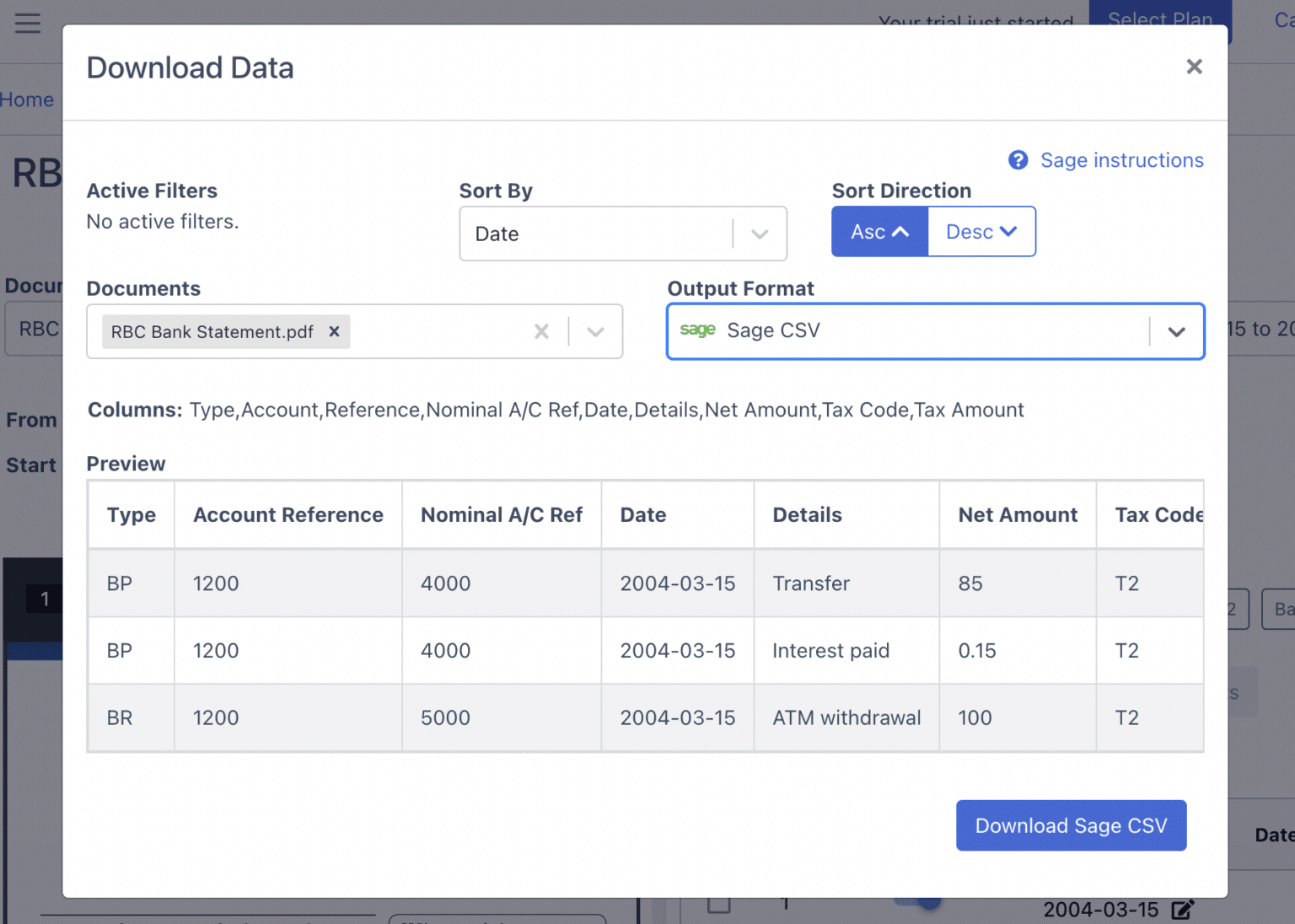The width and height of the screenshot is (1295, 924).
Task: Select the page 1 thumbnail in the sidebar
Action: [x=46, y=599]
